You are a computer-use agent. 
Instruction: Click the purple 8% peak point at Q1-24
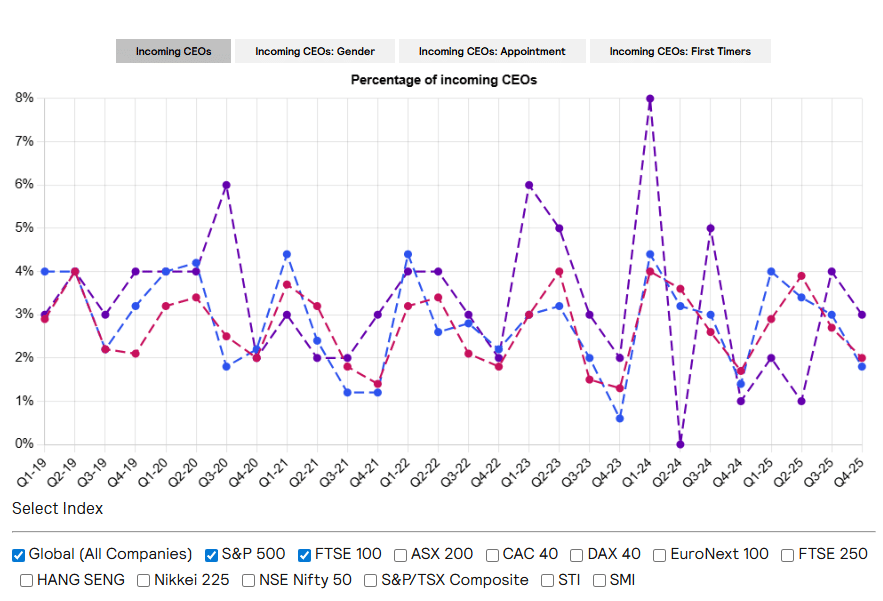[650, 99]
